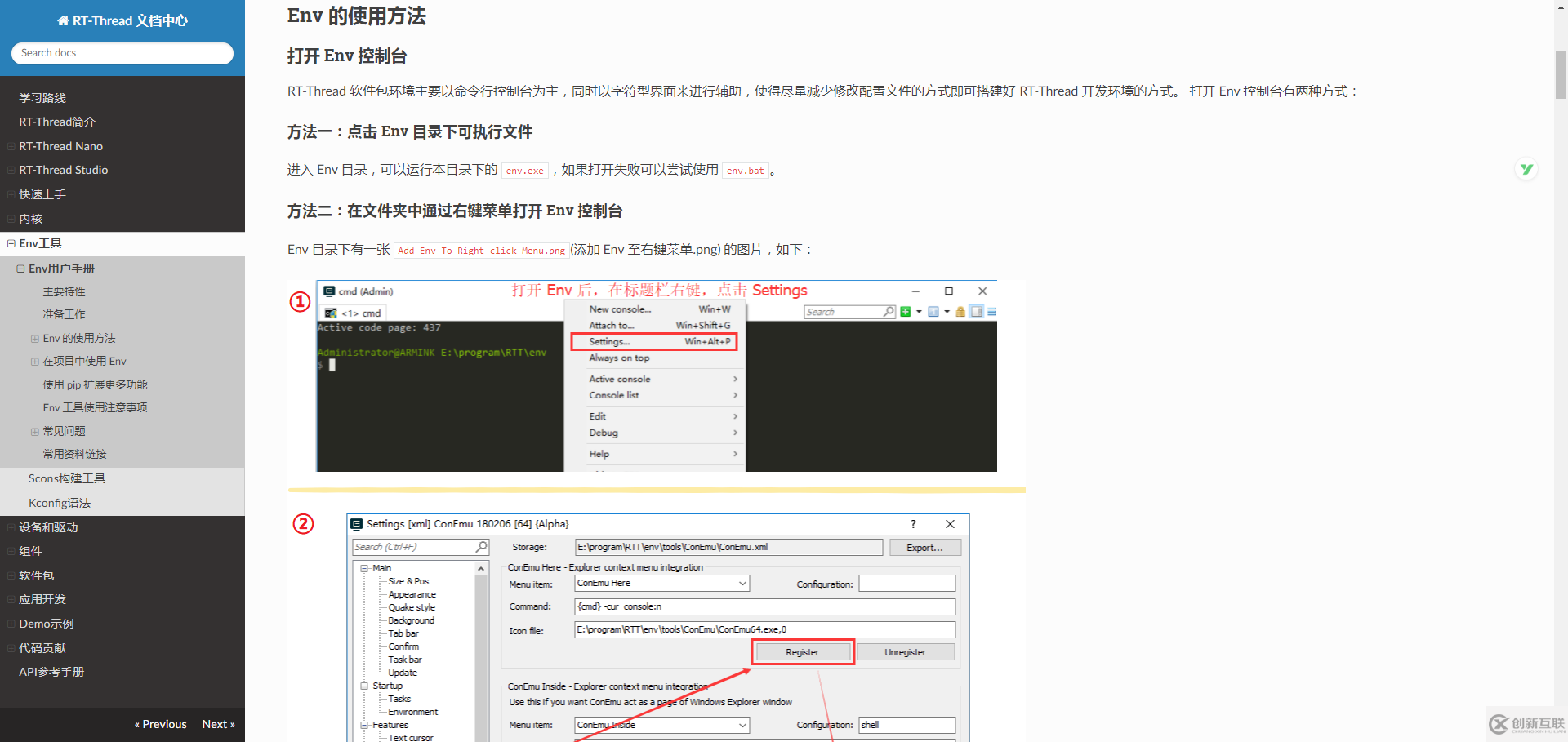Screen dimensions: 1568x742
Task: Click Register button in Settings screenshot
Action: point(802,652)
